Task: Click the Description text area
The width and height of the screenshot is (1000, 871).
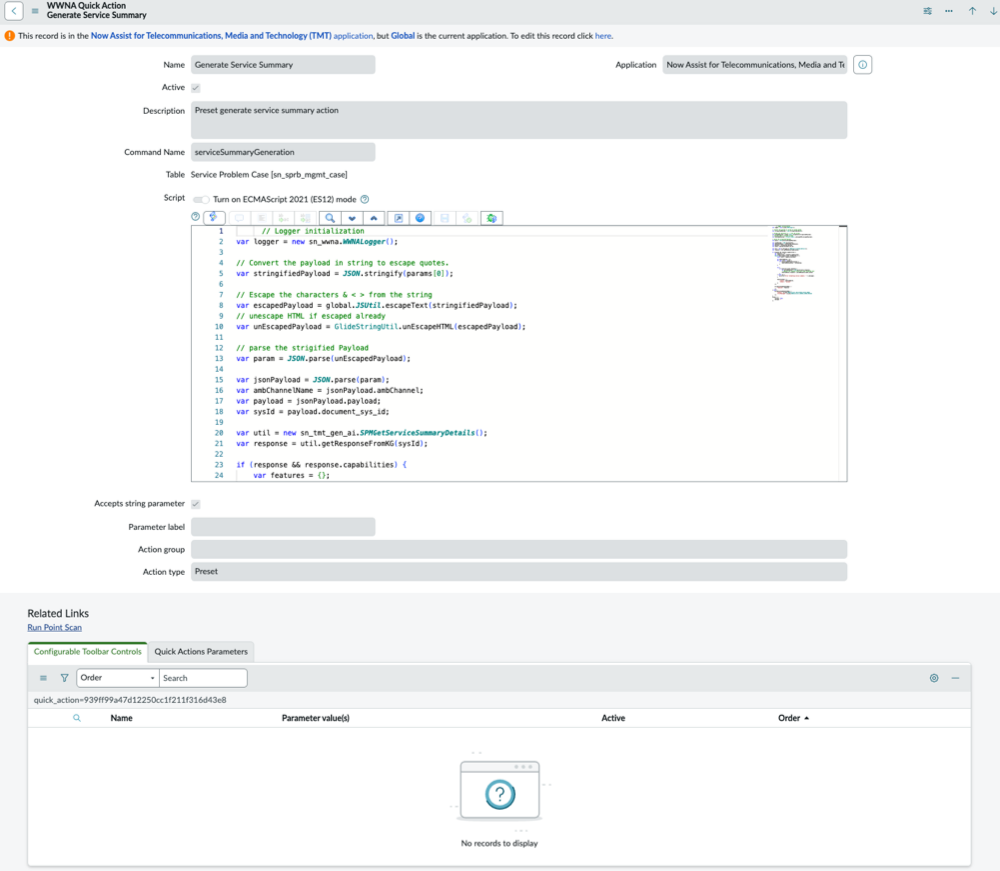Action: click(518, 120)
